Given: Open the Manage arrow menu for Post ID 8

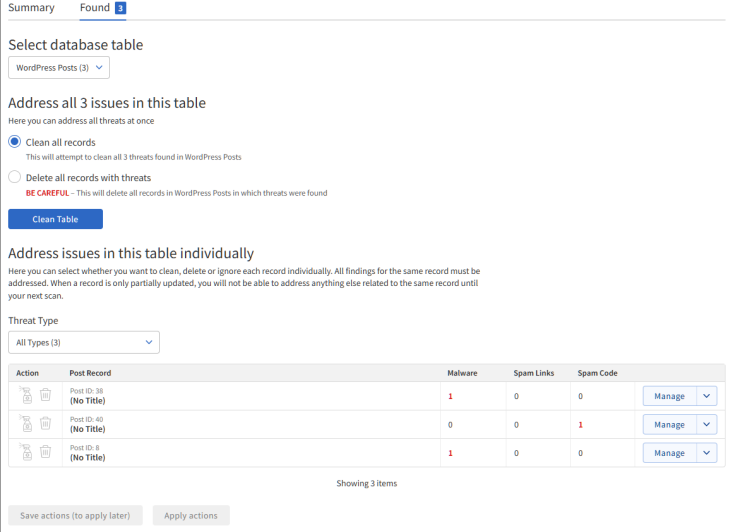Looking at the screenshot, I should coord(707,453).
